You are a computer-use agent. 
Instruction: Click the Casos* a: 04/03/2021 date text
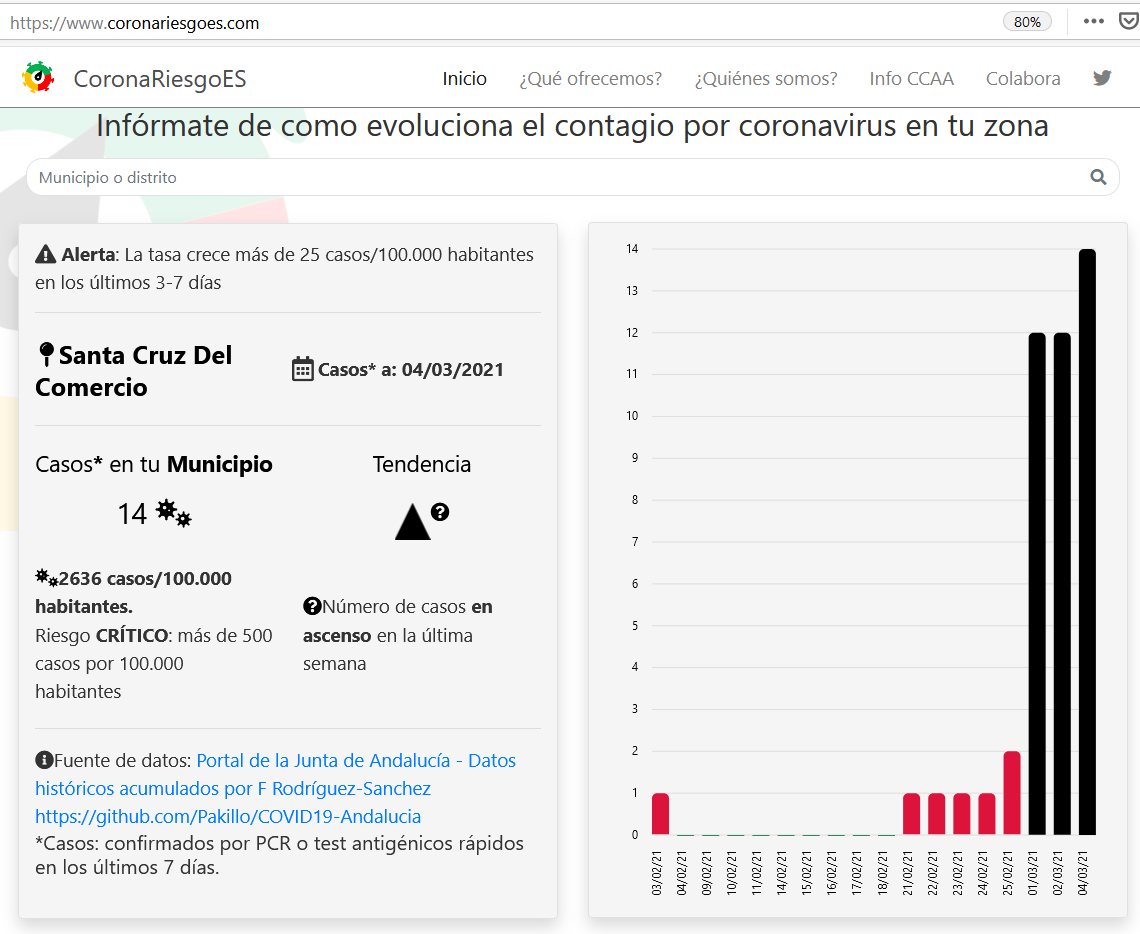pyautogui.click(x=411, y=369)
